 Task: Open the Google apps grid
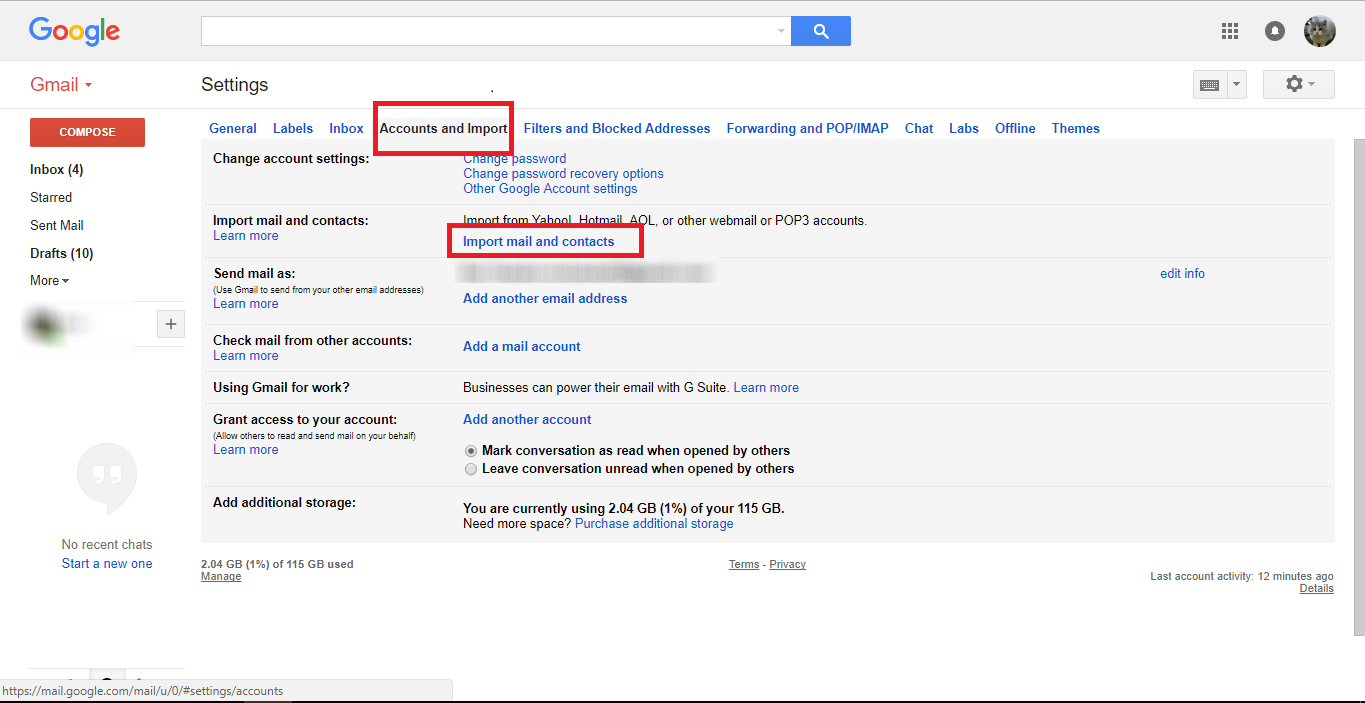click(x=1230, y=31)
